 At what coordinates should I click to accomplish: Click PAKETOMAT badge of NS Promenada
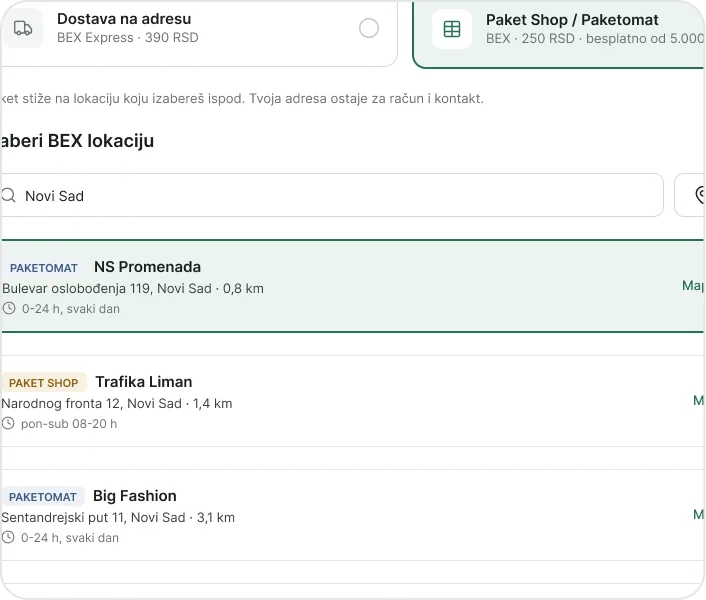(44, 268)
